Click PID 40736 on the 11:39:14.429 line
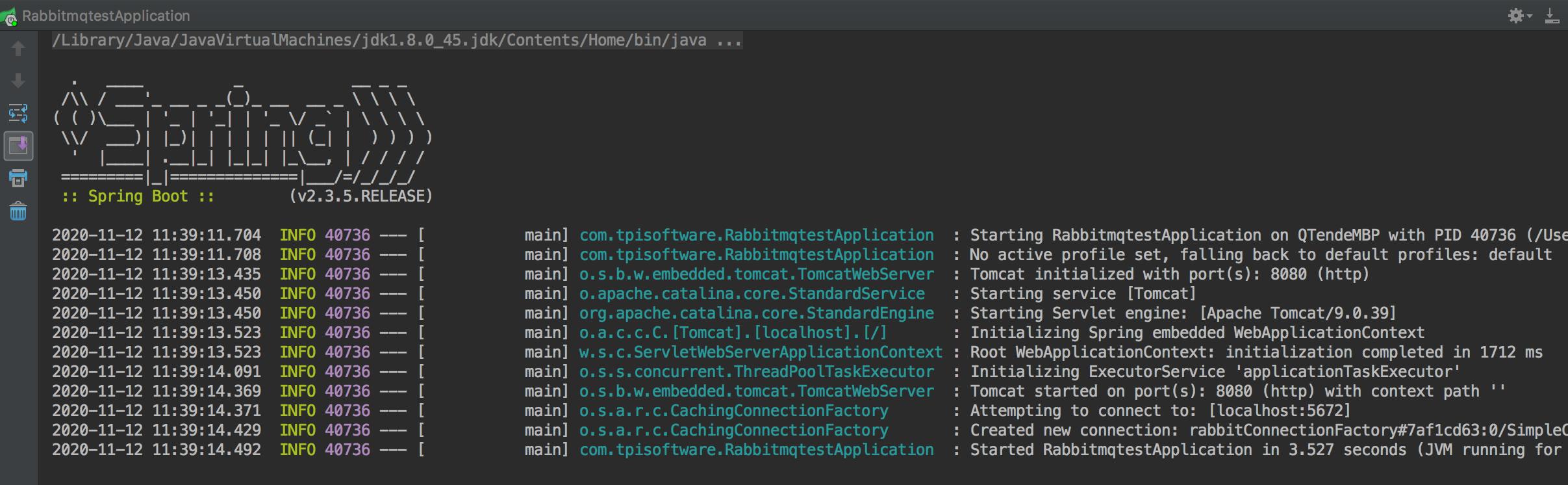The image size is (1568, 485). click(348, 430)
